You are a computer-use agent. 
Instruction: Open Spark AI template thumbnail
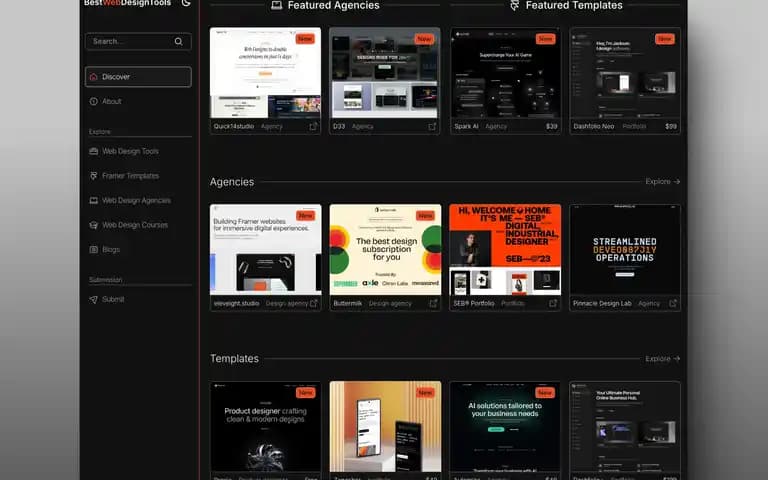[x=505, y=72]
